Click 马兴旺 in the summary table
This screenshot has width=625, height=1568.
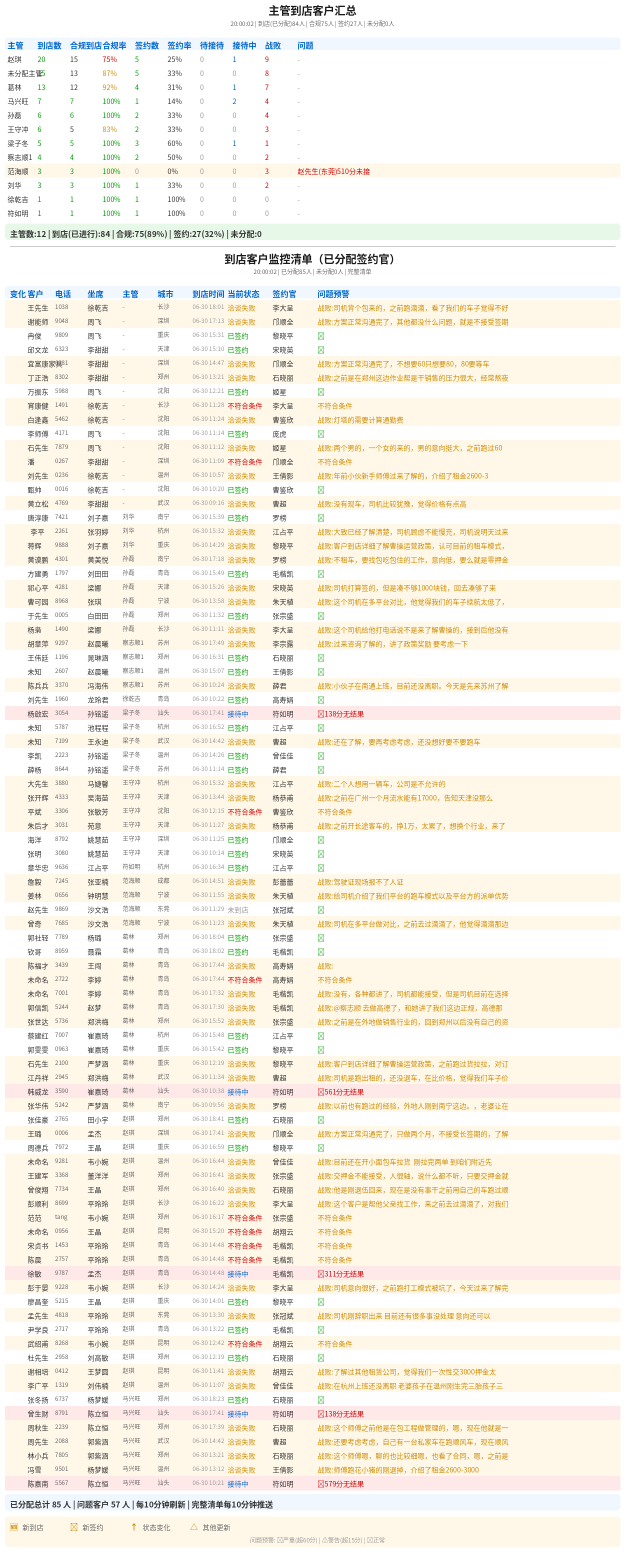(18, 101)
